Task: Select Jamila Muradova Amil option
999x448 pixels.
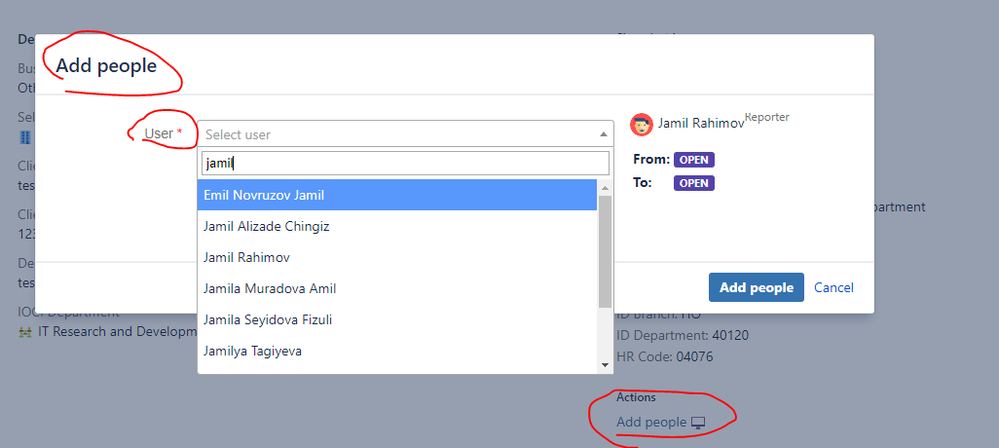Action: coord(397,289)
